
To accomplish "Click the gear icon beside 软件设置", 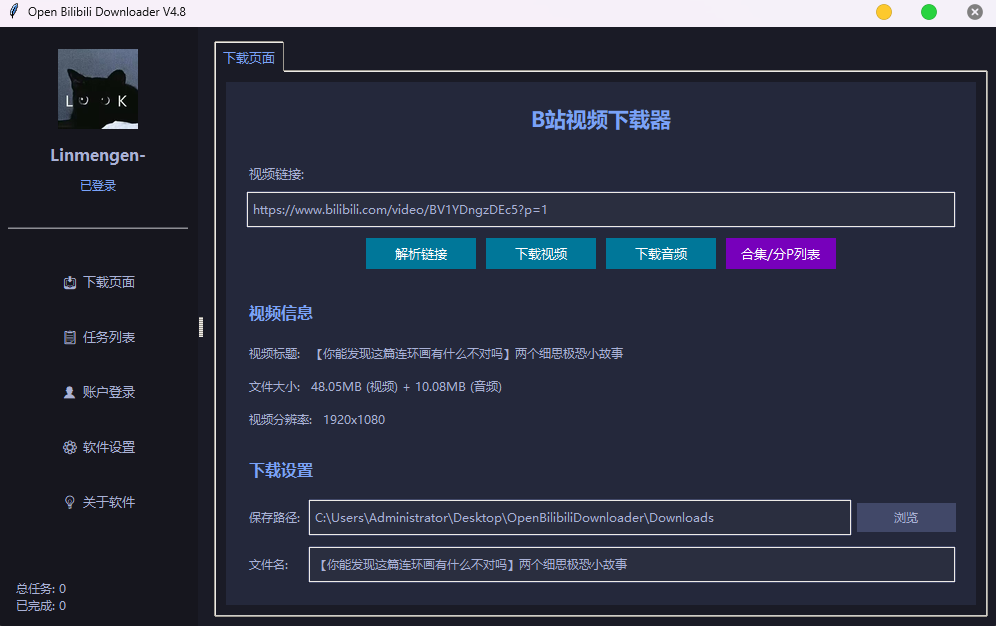I will click(70, 448).
